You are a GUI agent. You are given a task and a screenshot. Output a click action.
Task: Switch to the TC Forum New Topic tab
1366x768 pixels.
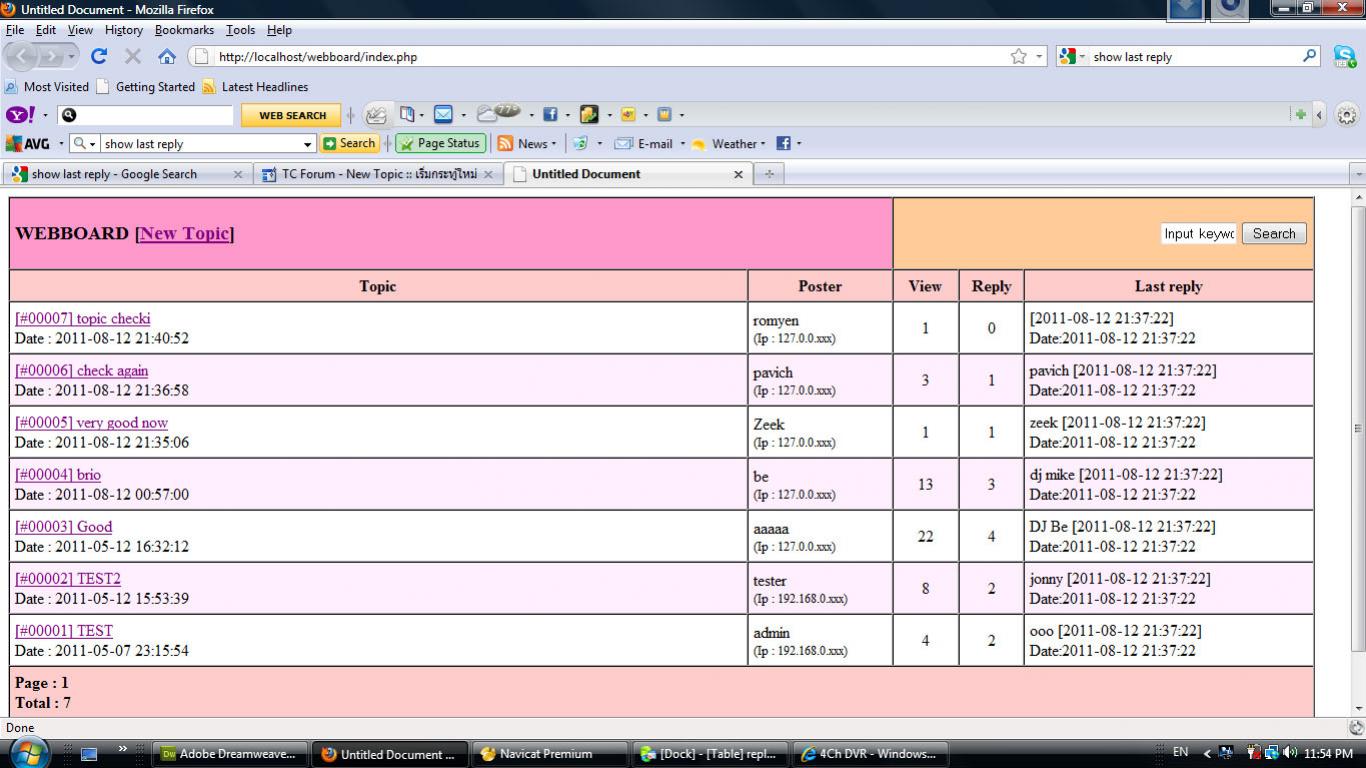point(377,174)
